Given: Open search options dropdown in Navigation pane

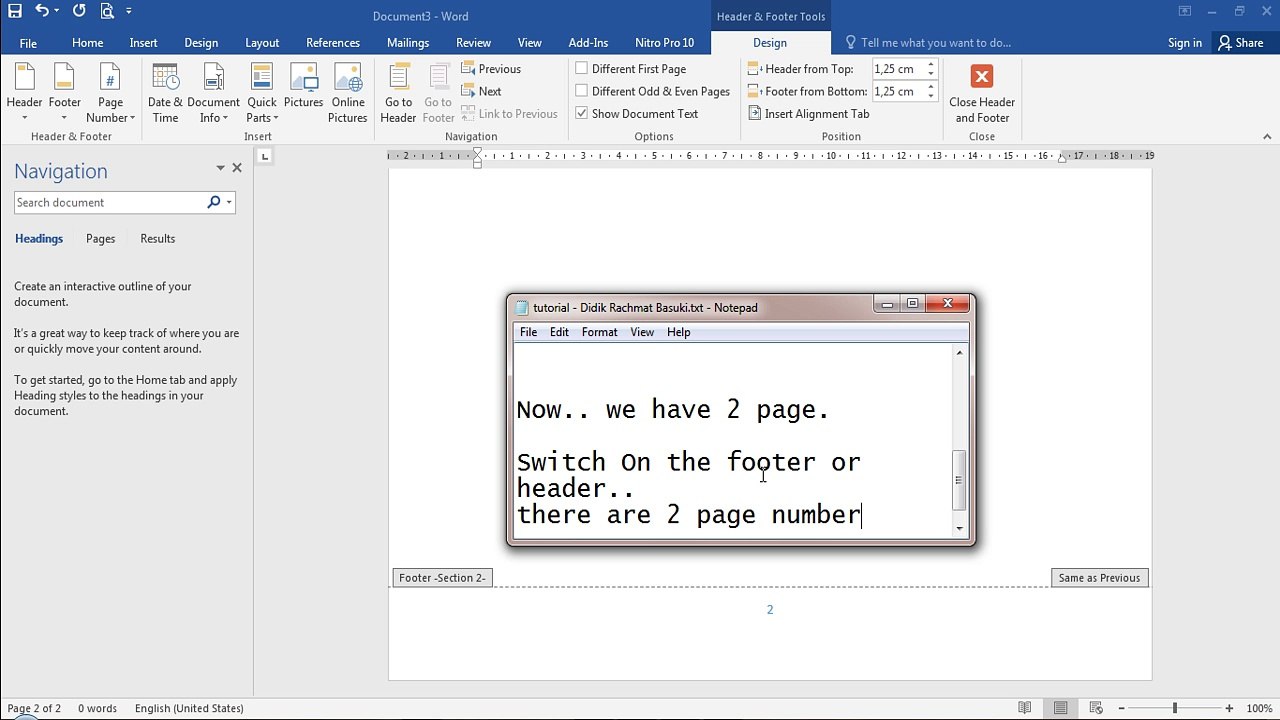Looking at the screenshot, I should (229, 202).
